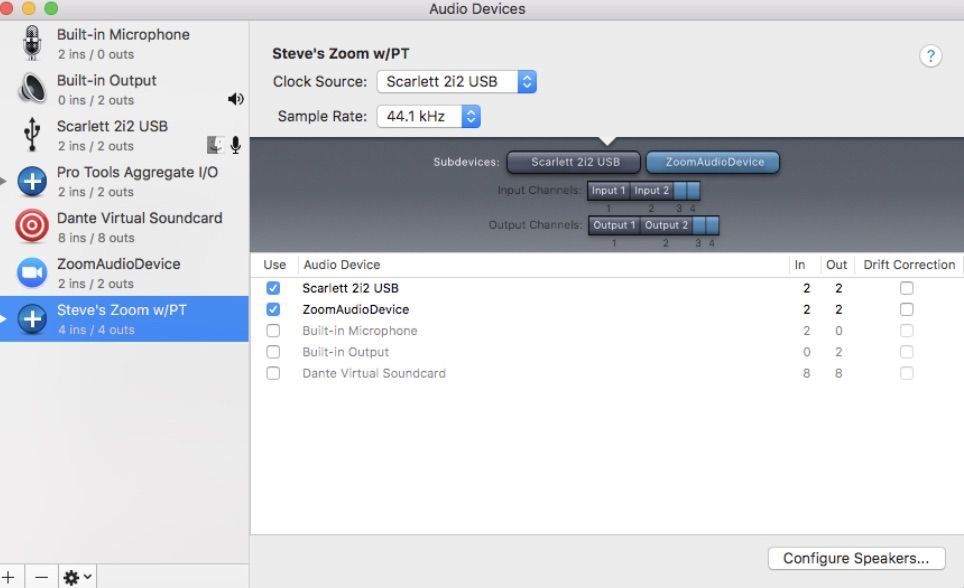This screenshot has height=588, width=964.
Task: Click the Built-in Microphone icon
Action: pos(32,43)
